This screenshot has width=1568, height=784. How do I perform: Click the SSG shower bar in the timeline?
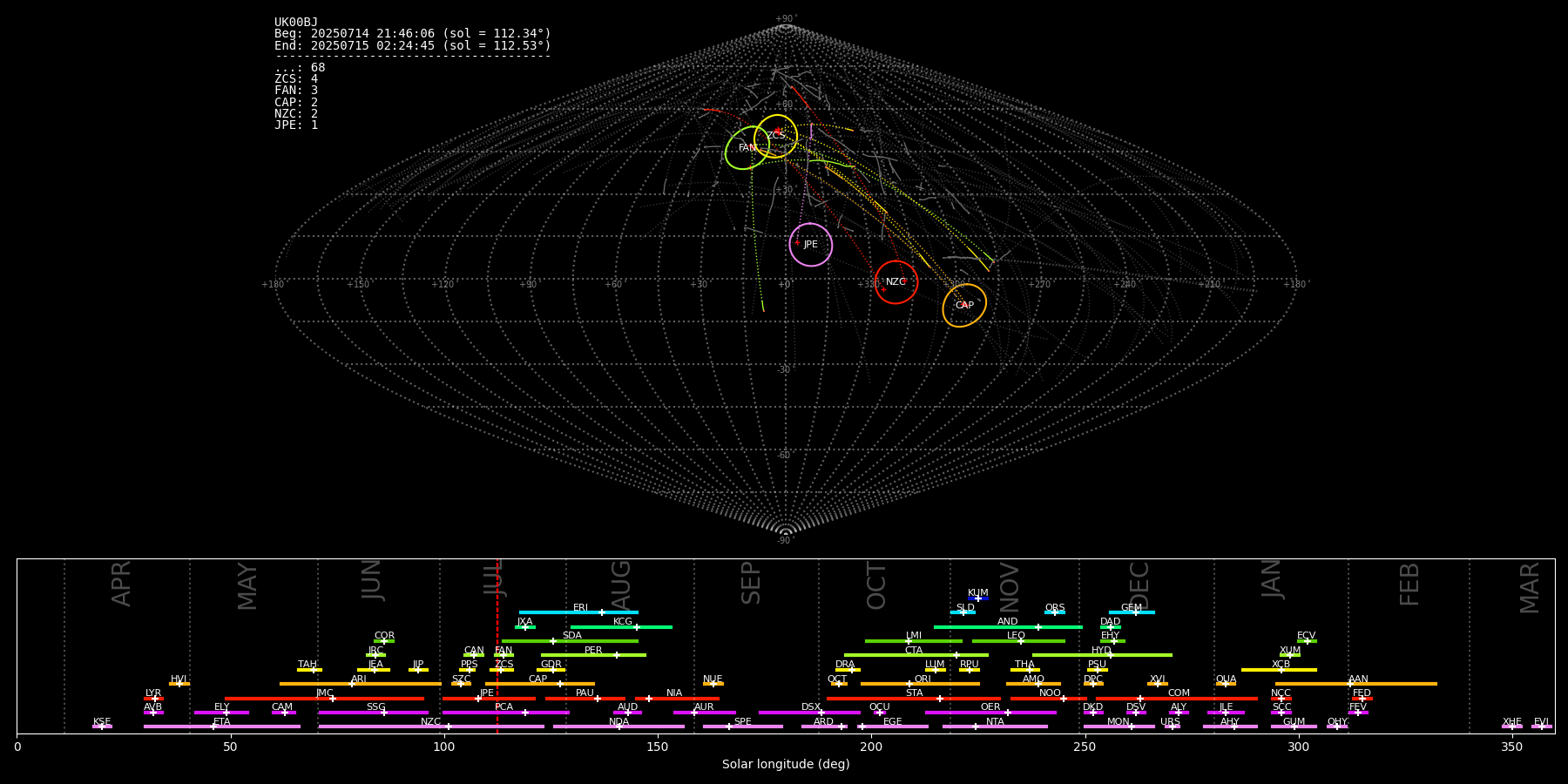pos(373,713)
